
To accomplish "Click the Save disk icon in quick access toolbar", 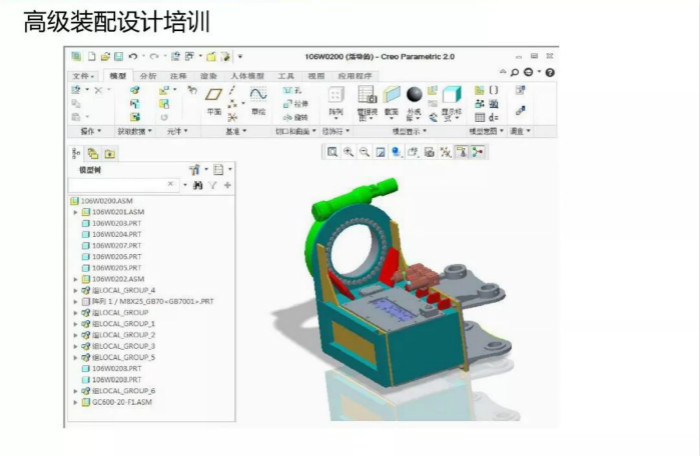I will [118, 56].
